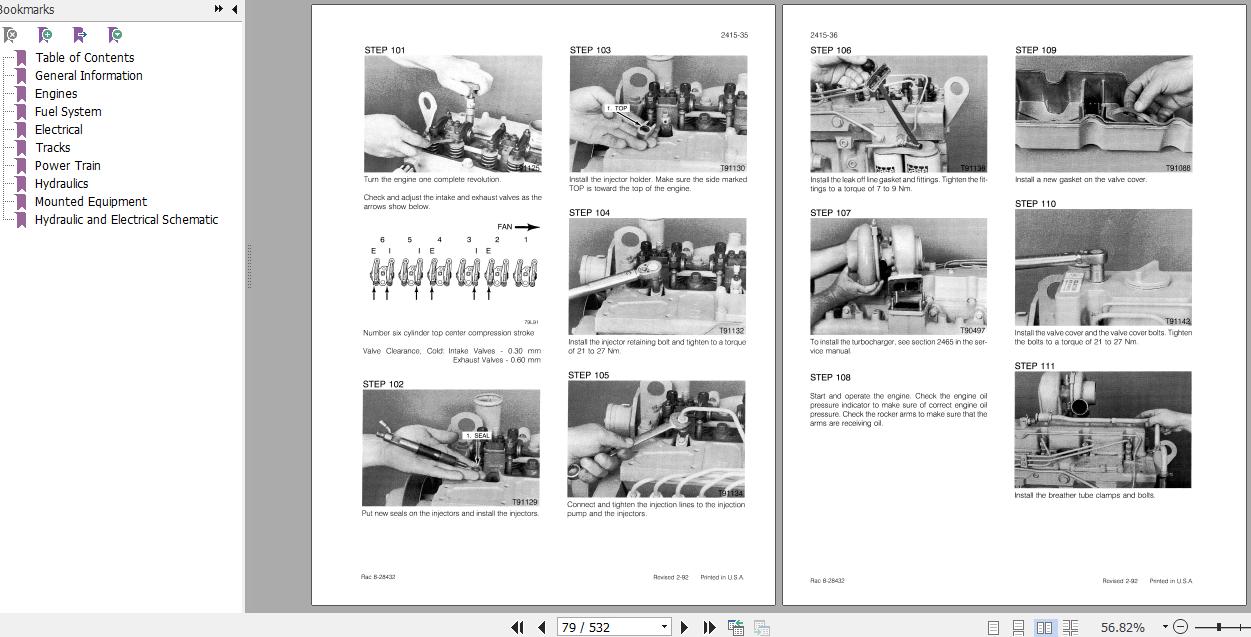This screenshot has width=1251, height=637.
Task: Click the double-arrow to expand panel options
Action: pos(218,9)
